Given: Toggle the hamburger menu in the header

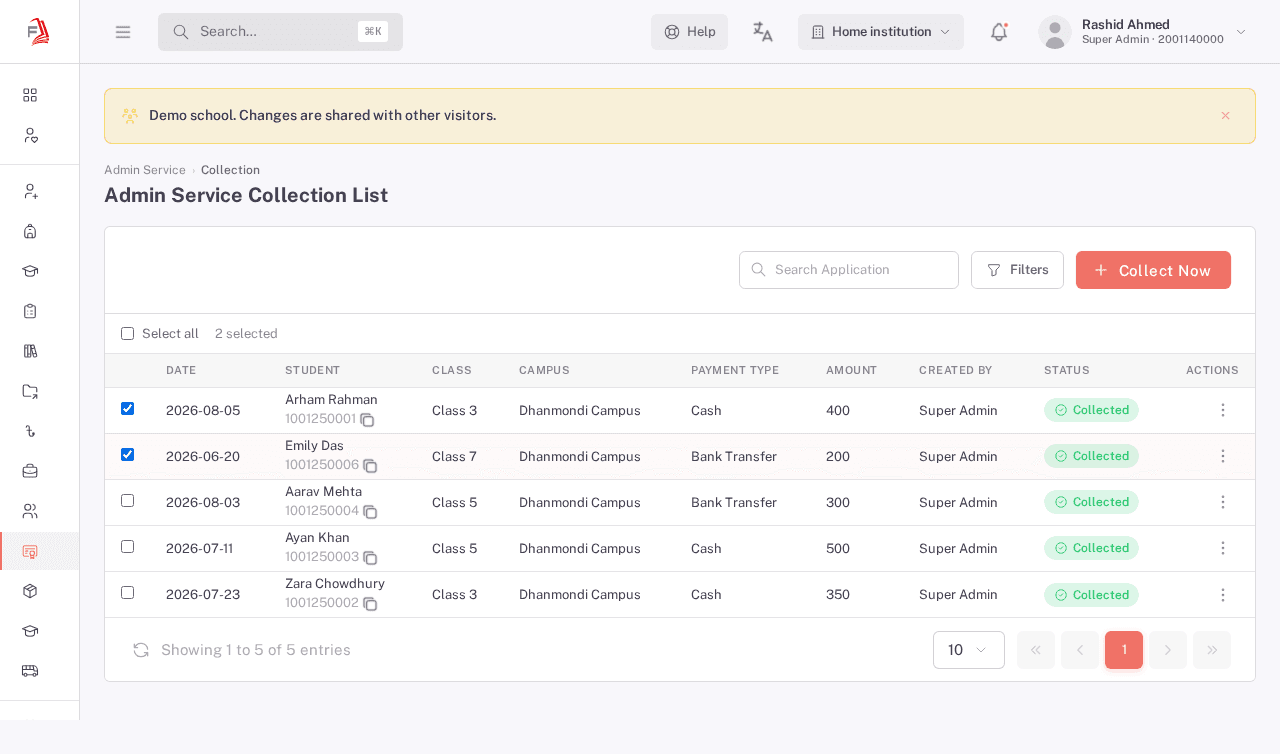Looking at the screenshot, I should [123, 32].
